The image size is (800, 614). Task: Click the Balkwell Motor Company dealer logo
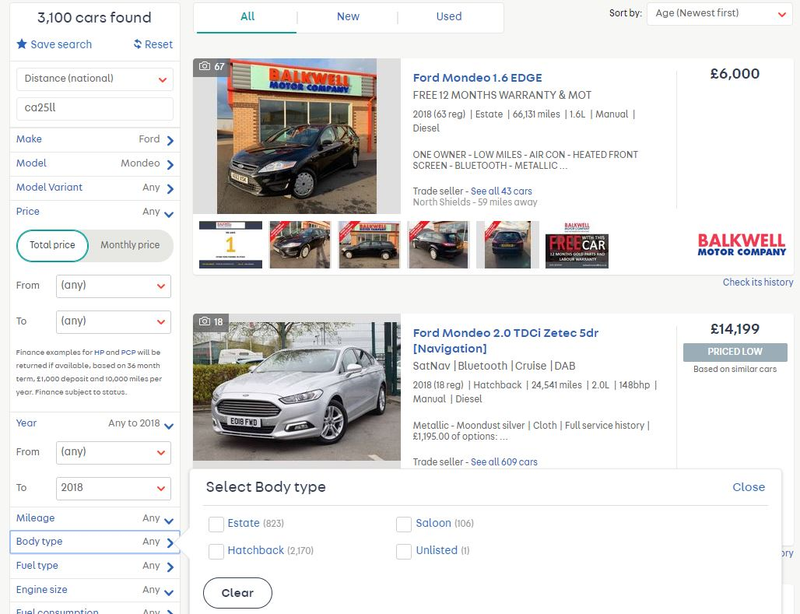(741, 244)
